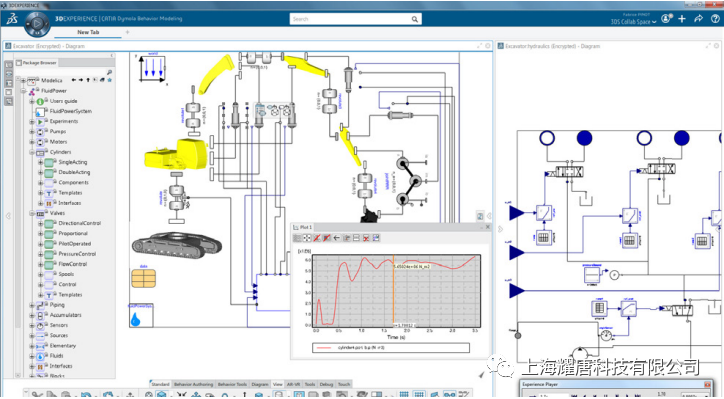The height and width of the screenshot is (399, 724).
Task: Click the orange cursor line in plot
Action: (x=393, y=290)
